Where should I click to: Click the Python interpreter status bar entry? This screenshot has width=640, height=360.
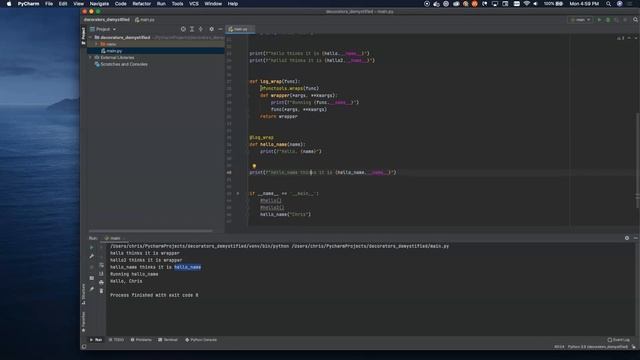coord(598,347)
